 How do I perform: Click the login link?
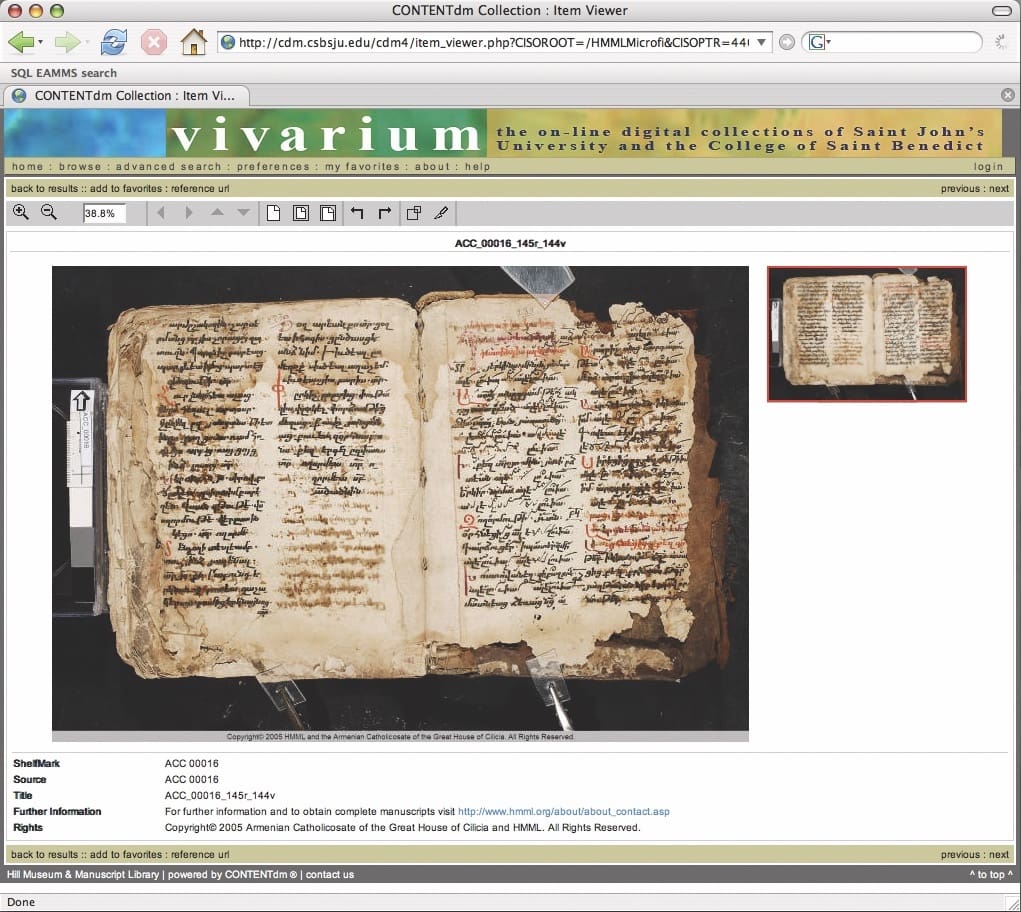pos(988,167)
